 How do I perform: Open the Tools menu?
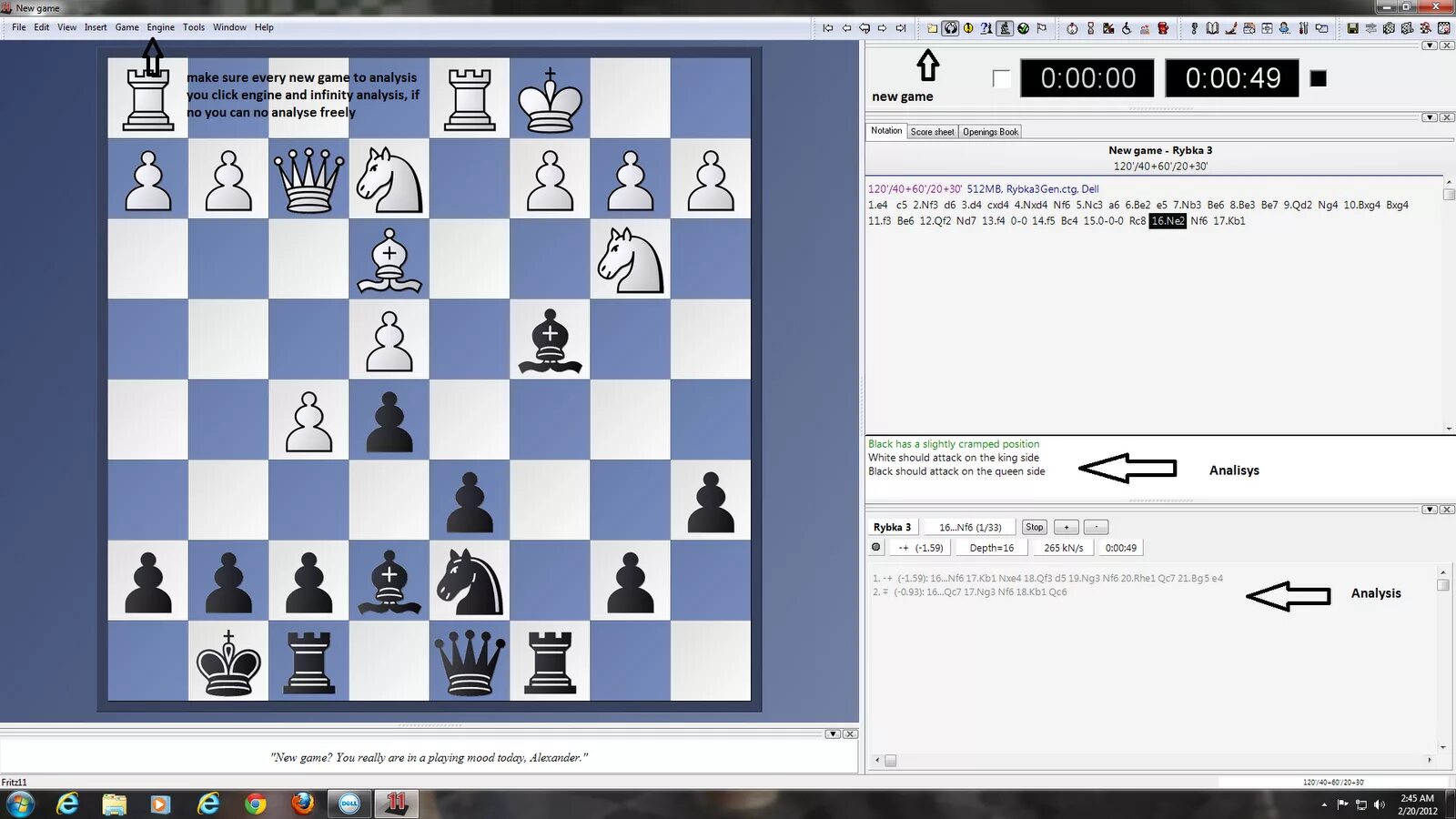pyautogui.click(x=193, y=27)
